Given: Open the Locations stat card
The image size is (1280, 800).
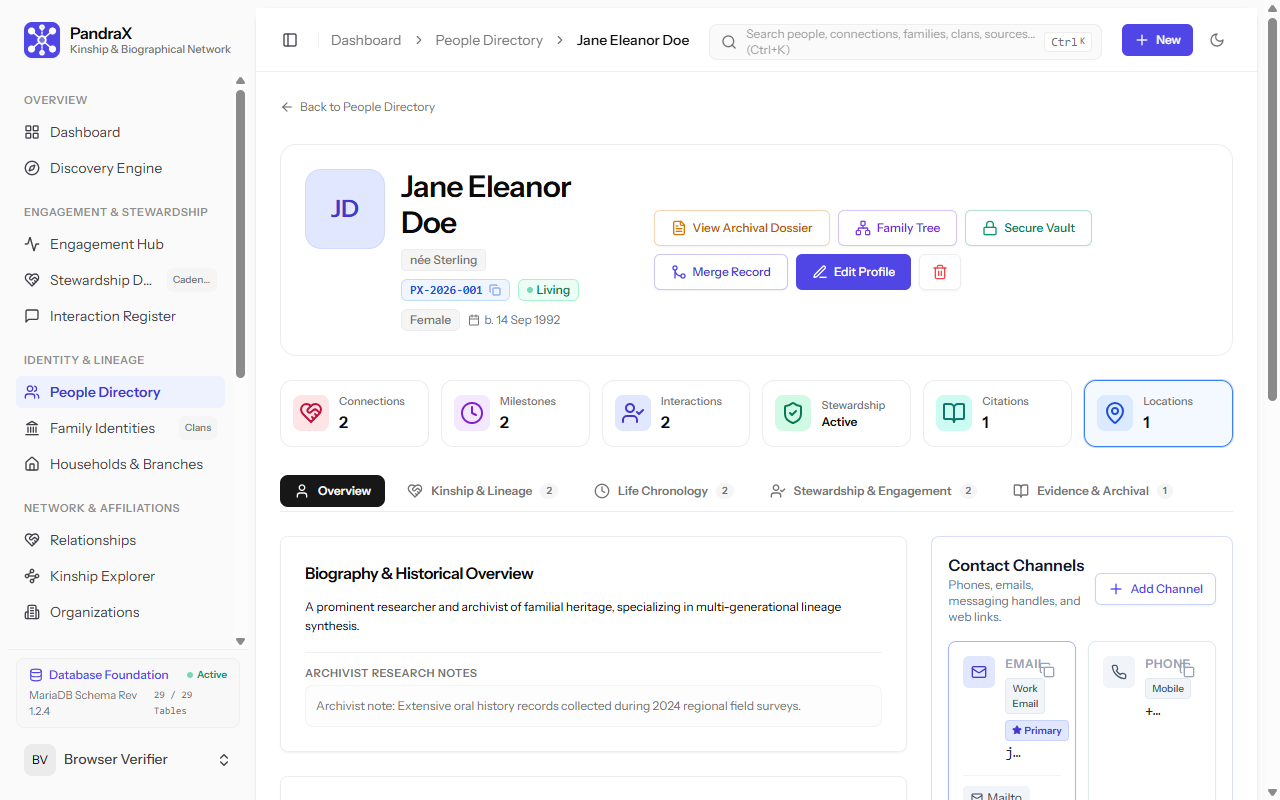Looking at the screenshot, I should tap(1158, 413).
